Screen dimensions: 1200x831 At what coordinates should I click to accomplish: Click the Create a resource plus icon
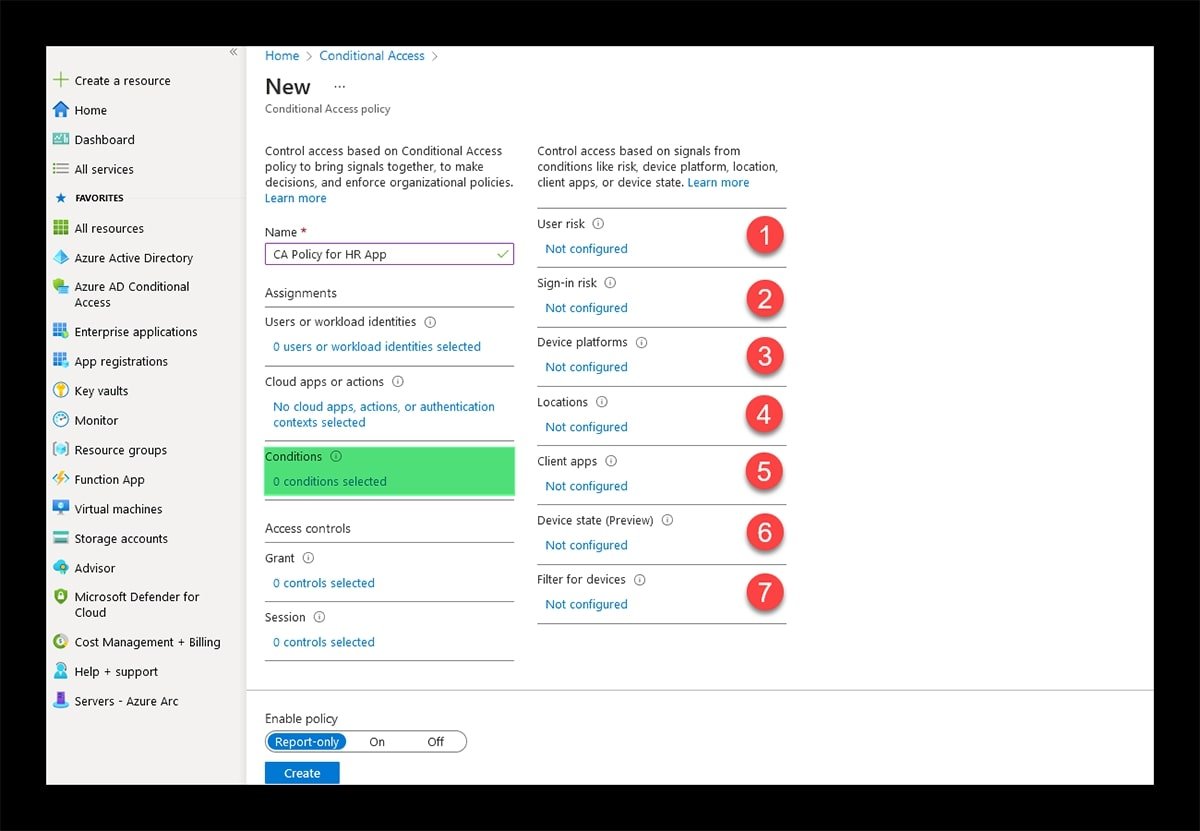pos(61,80)
